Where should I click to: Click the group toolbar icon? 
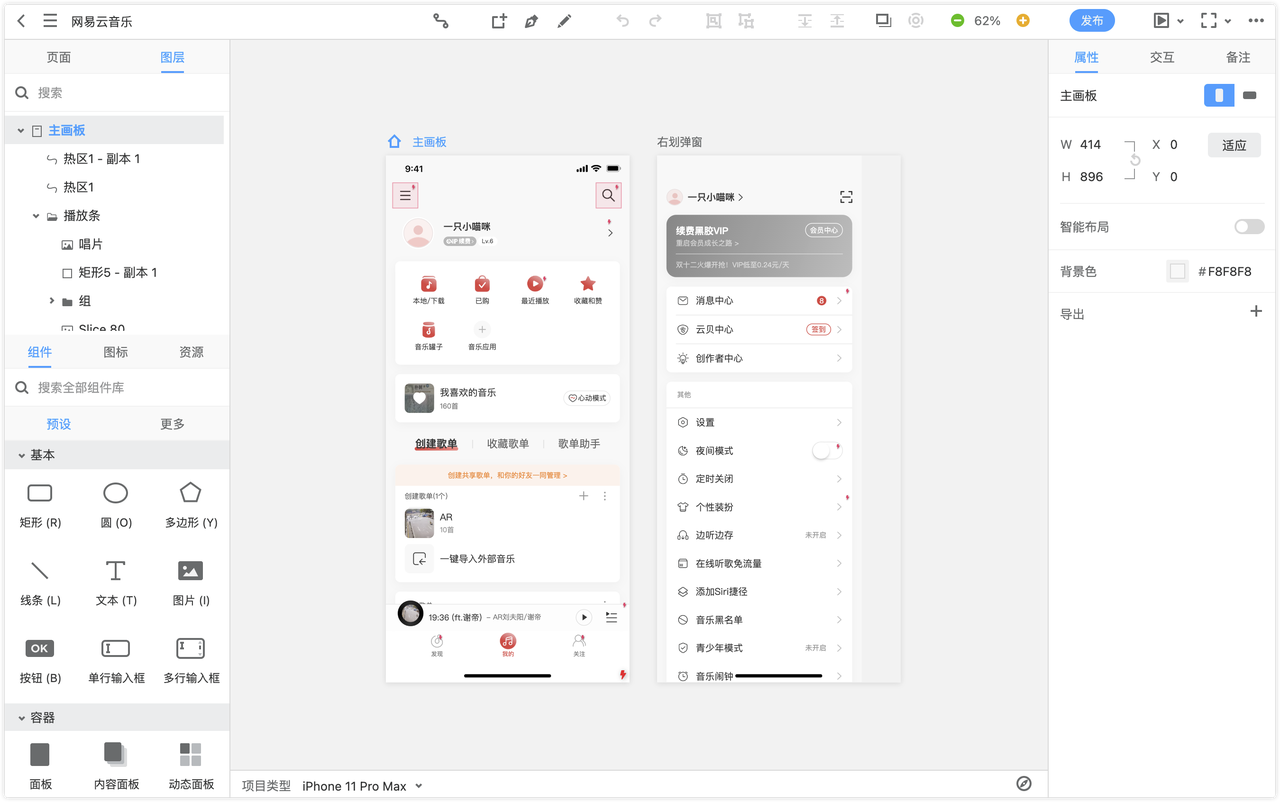[x=713, y=21]
